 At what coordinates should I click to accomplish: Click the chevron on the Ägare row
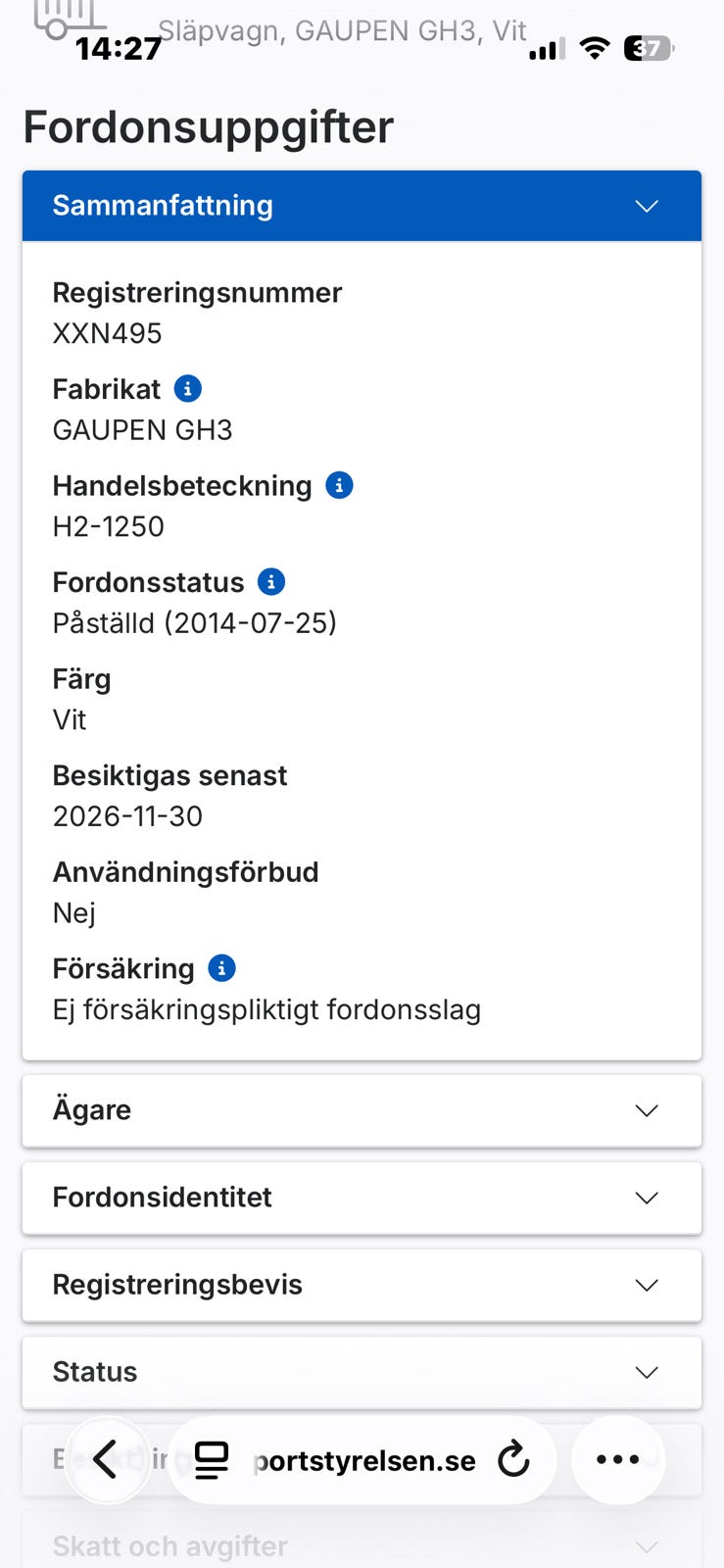pos(647,1110)
